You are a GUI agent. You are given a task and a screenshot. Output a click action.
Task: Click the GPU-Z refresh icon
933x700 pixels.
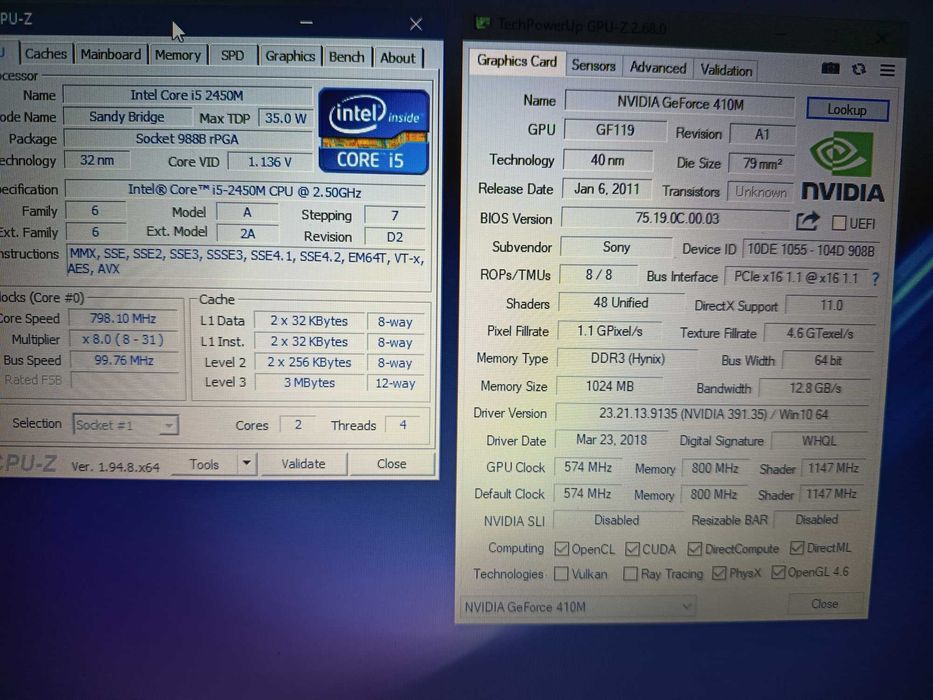pyautogui.click(x=859, y=69)
